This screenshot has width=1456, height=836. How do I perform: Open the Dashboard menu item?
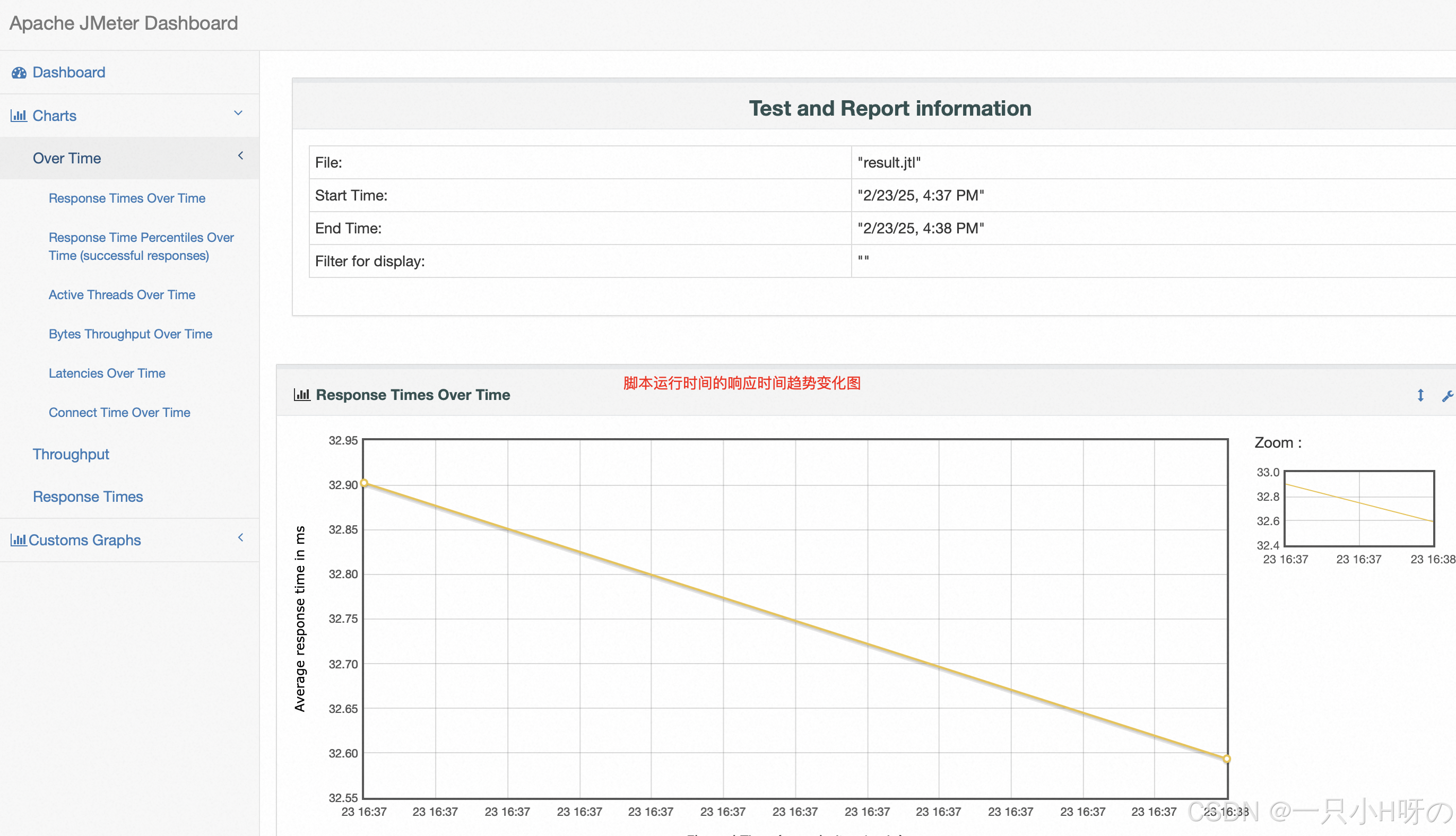130,72
